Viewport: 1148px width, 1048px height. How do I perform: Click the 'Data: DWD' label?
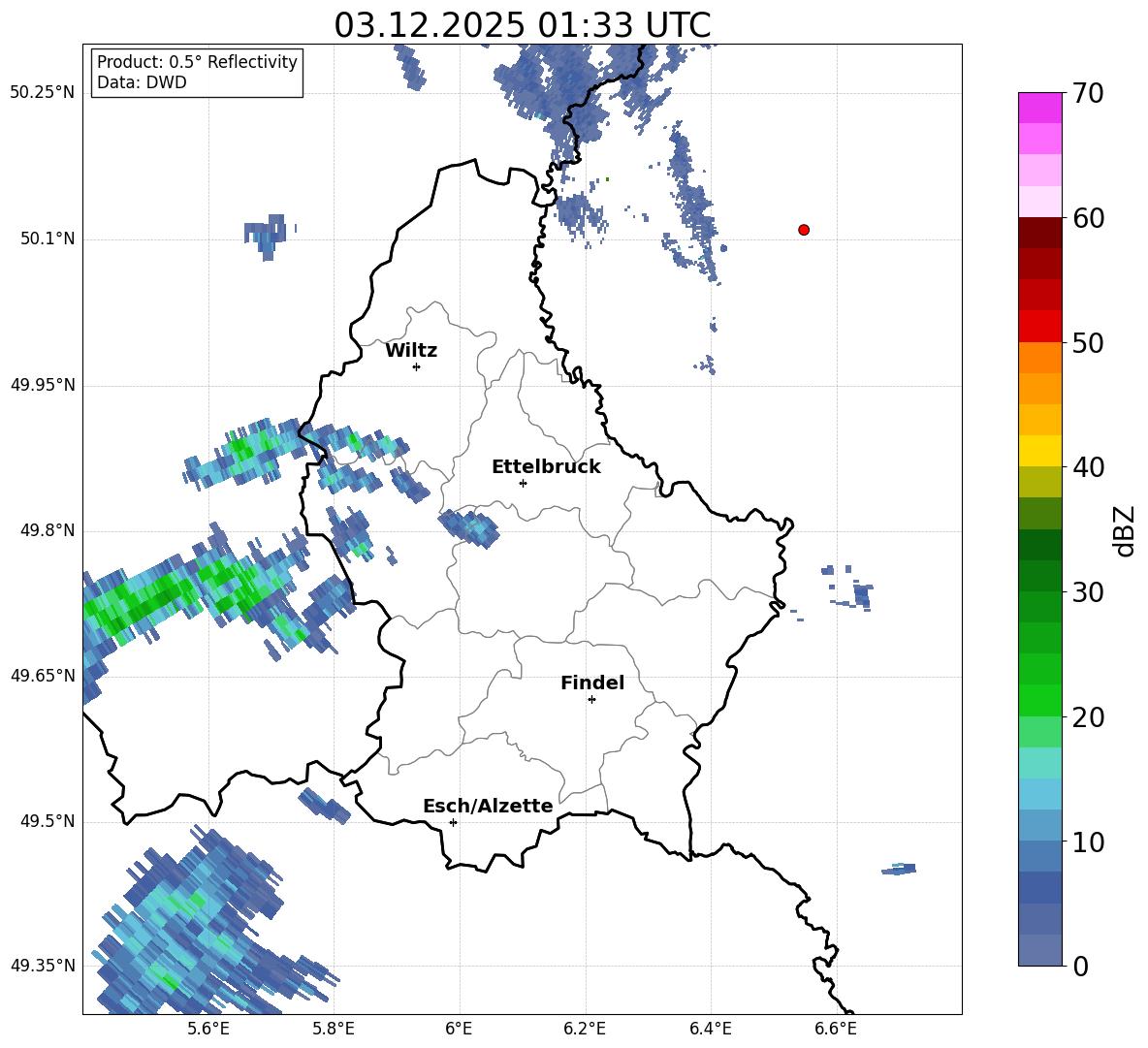point(142,82)
